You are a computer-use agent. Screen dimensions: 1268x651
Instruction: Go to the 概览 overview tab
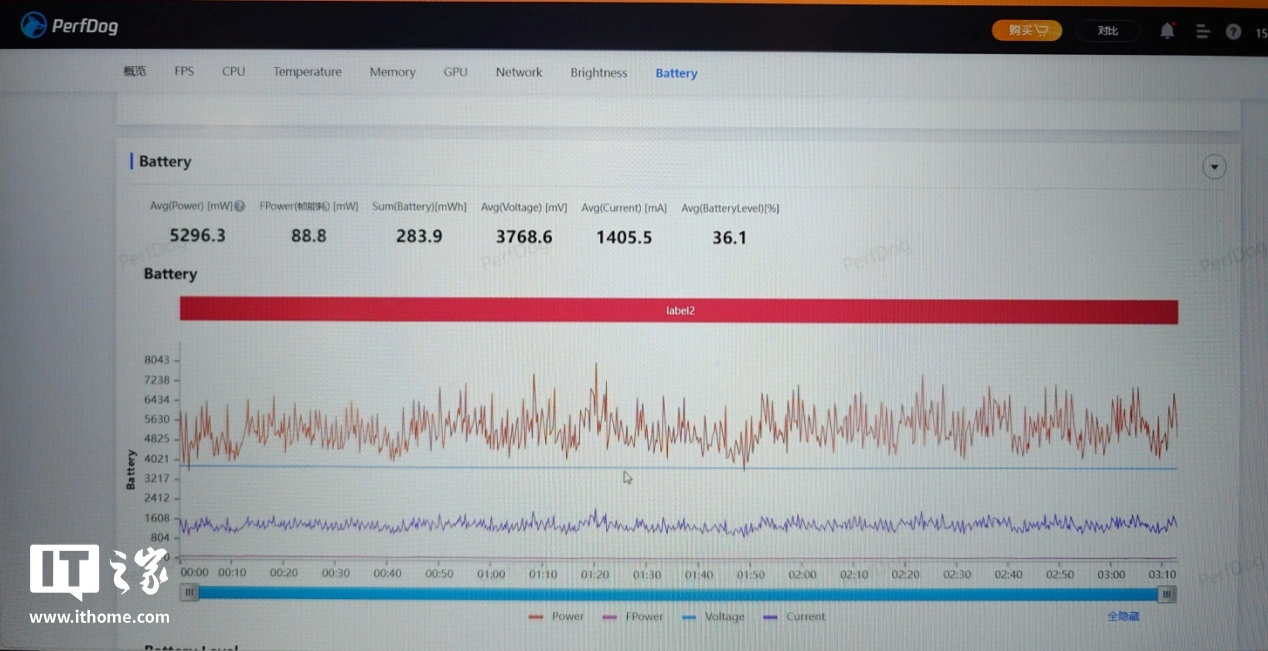[x=135, y=72]
